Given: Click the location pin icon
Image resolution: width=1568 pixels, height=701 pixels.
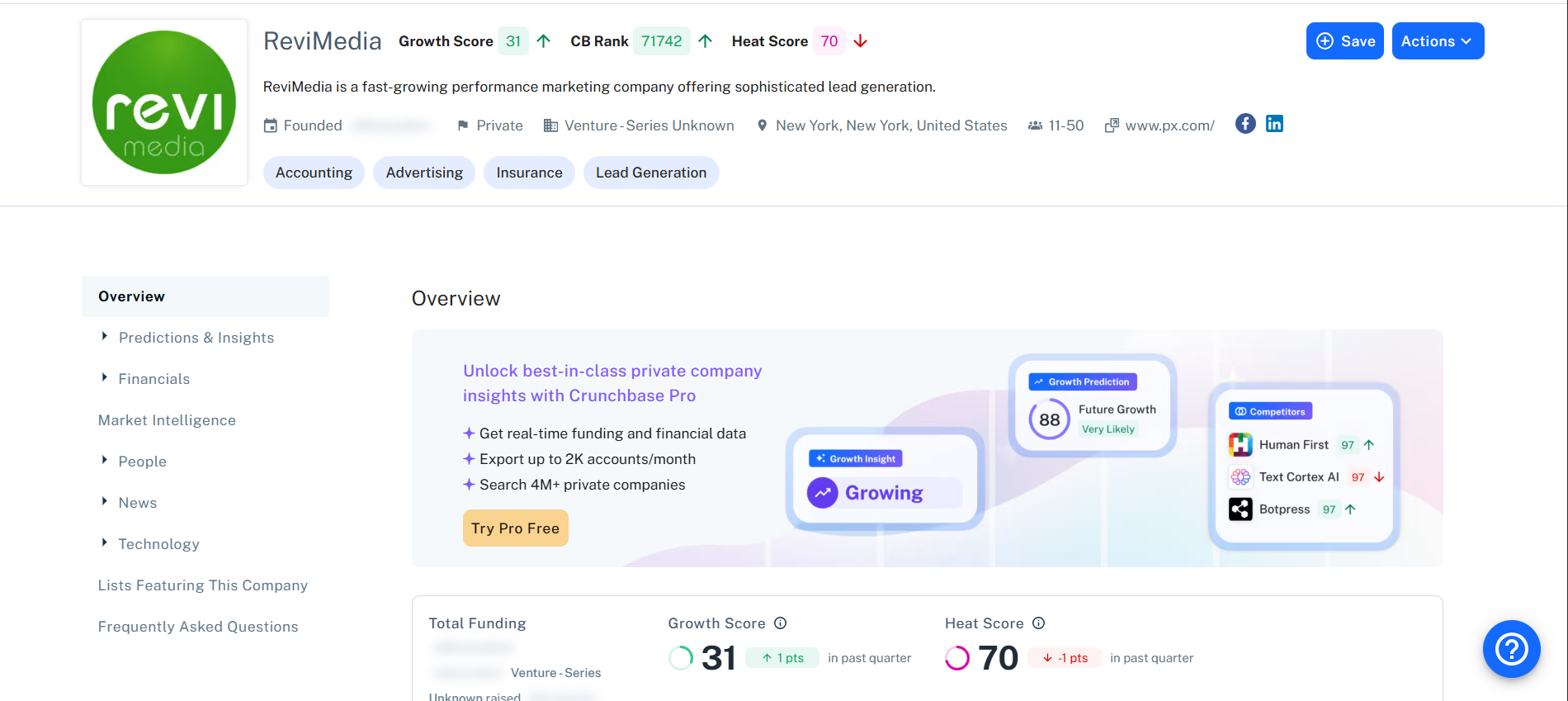Looking at the screenshot, I should pyautogui.click(x=762, y=126).
